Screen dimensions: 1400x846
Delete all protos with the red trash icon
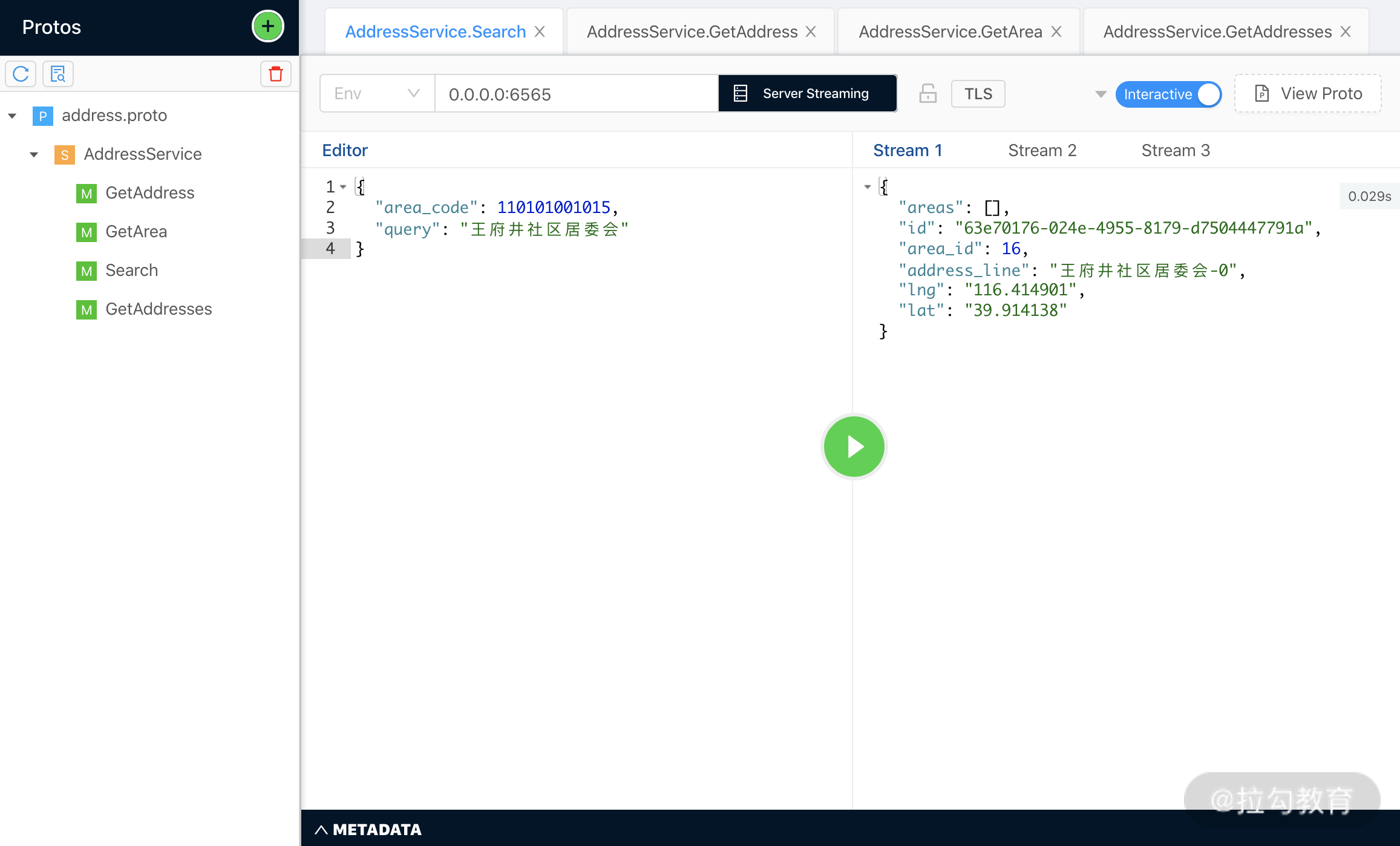click(276, 74)
